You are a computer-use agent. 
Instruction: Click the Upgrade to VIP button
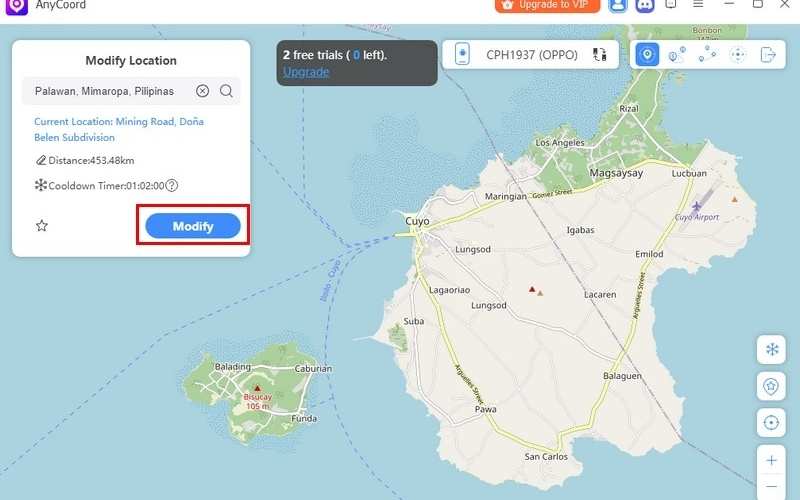tap(547, 5)
